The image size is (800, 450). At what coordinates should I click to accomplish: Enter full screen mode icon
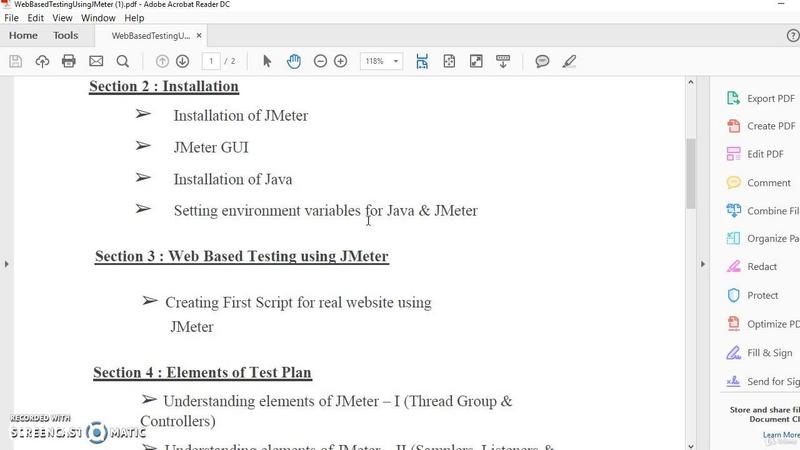coord(476,62)
